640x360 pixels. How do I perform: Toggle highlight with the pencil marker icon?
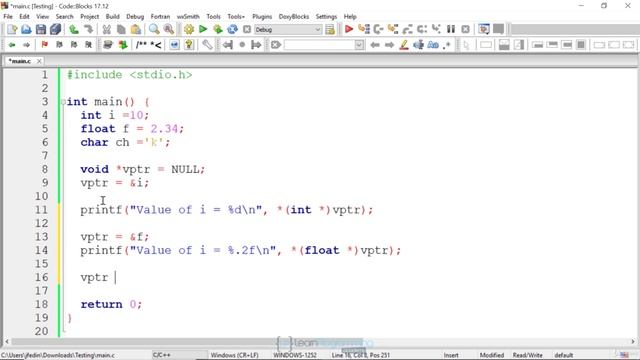404,45
